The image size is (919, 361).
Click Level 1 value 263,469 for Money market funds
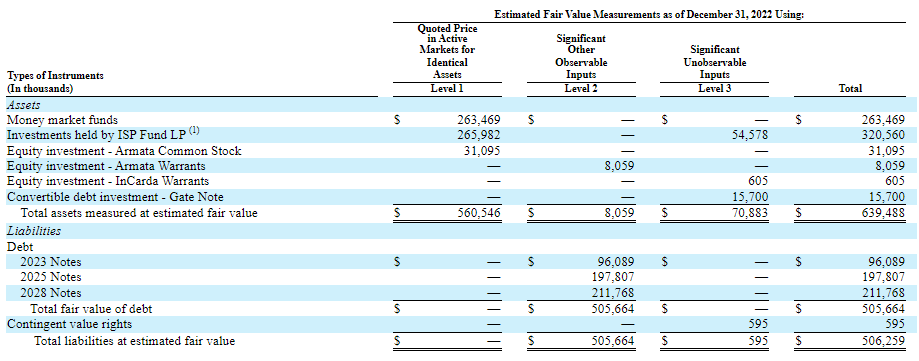[480, 121]
